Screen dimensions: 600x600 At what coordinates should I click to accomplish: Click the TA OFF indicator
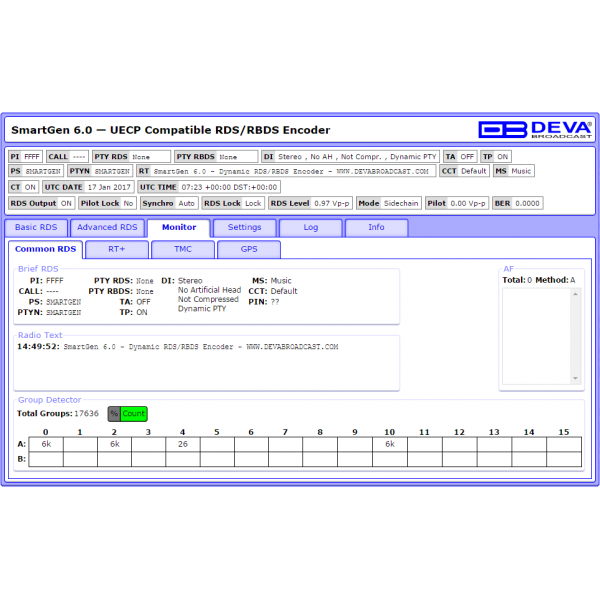460,157
